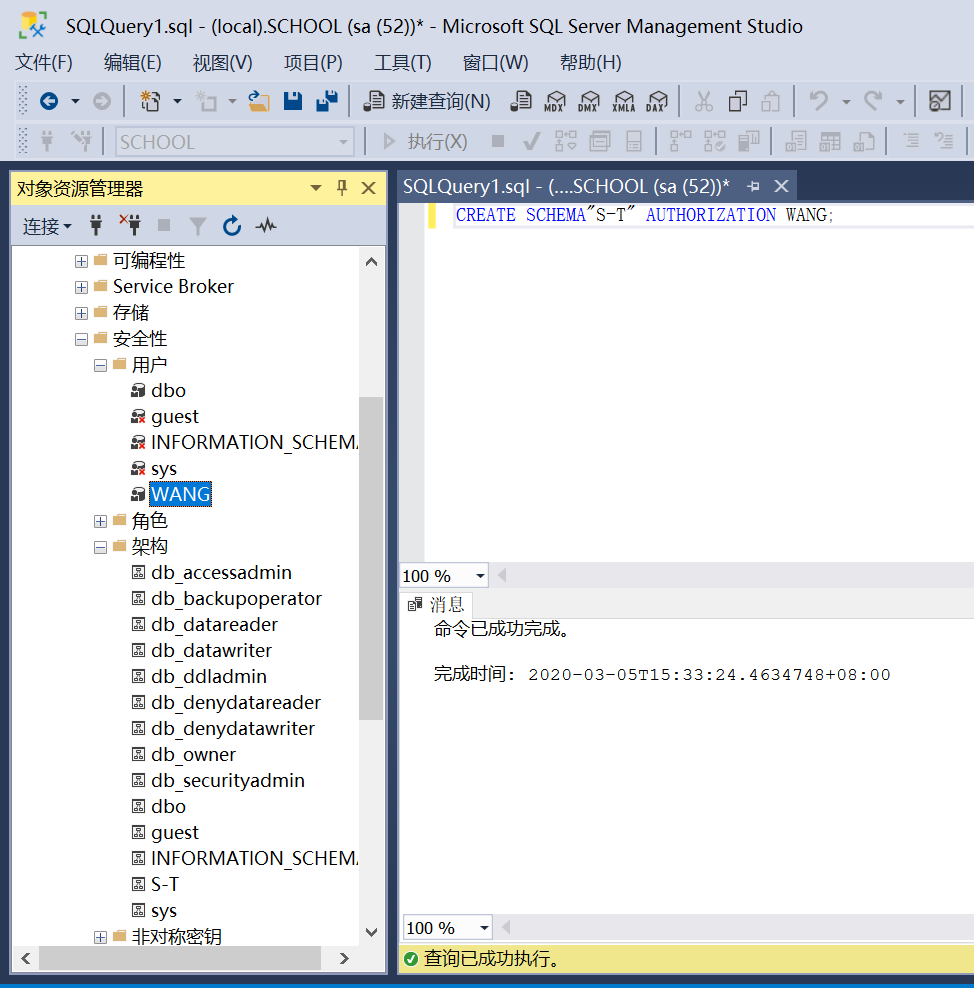The width and height of the screenshot is (974, 988).
Task: Select the db_owner schema node
Action: [193, 754]
